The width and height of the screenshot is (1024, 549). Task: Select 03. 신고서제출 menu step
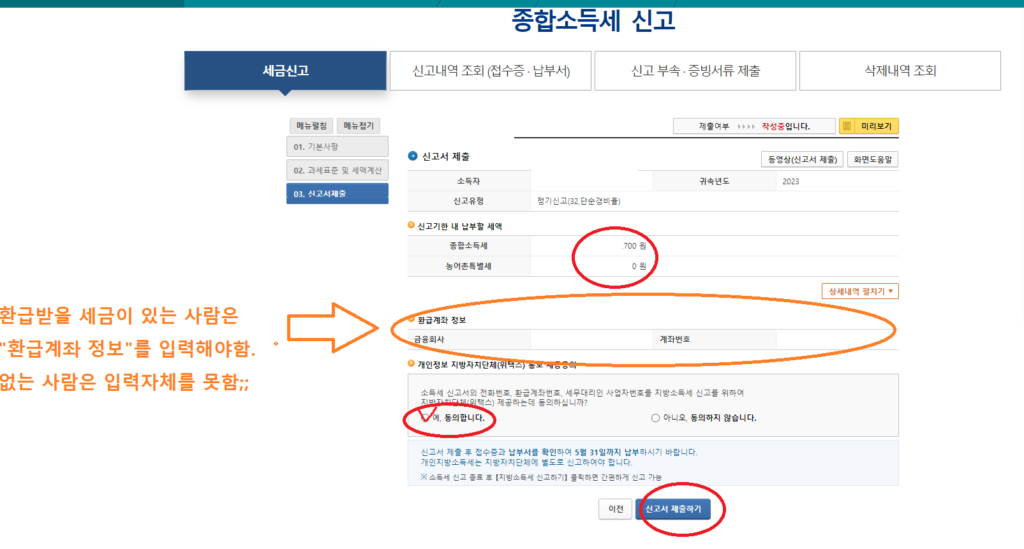click(337, 193)
